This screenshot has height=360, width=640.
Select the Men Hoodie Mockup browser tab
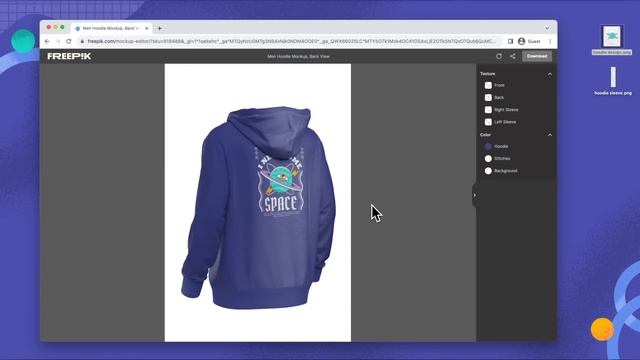click(x=111, y=28)
